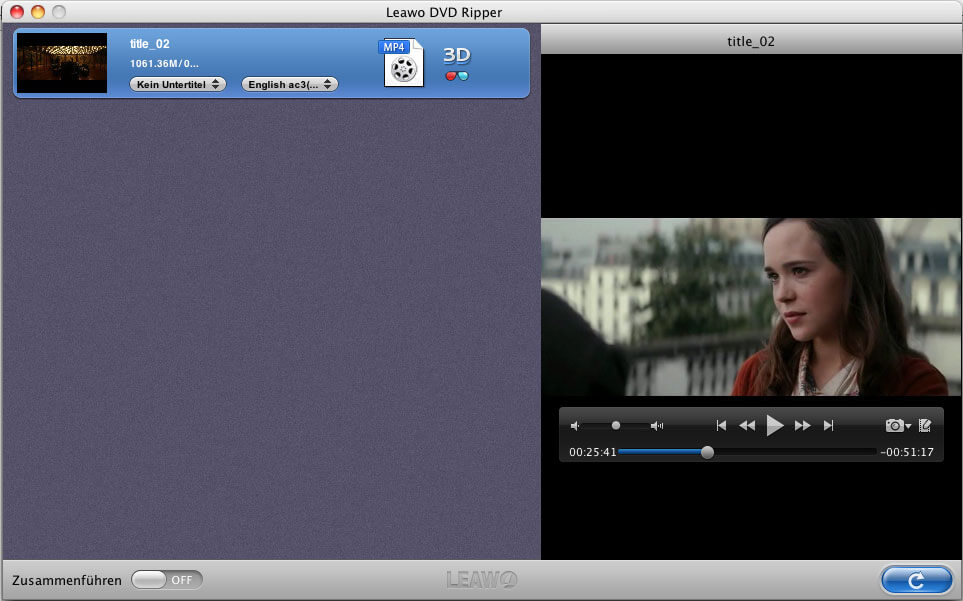Close the Leawo DVD Ripper window

17,12
